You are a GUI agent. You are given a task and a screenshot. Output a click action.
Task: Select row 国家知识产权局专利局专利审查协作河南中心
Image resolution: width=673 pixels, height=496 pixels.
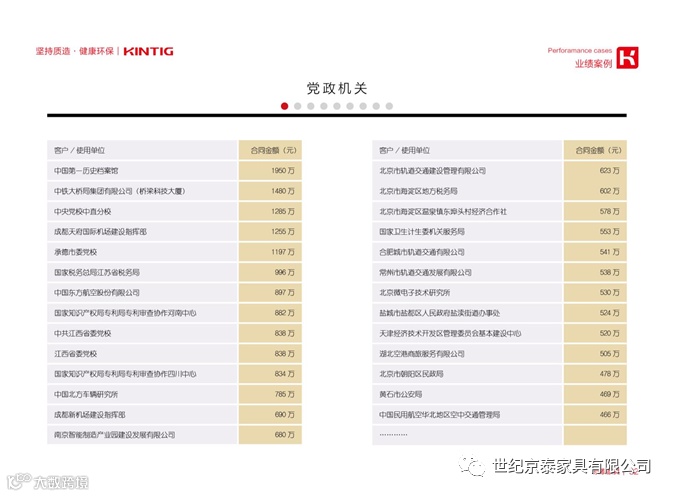coord(174,313)
